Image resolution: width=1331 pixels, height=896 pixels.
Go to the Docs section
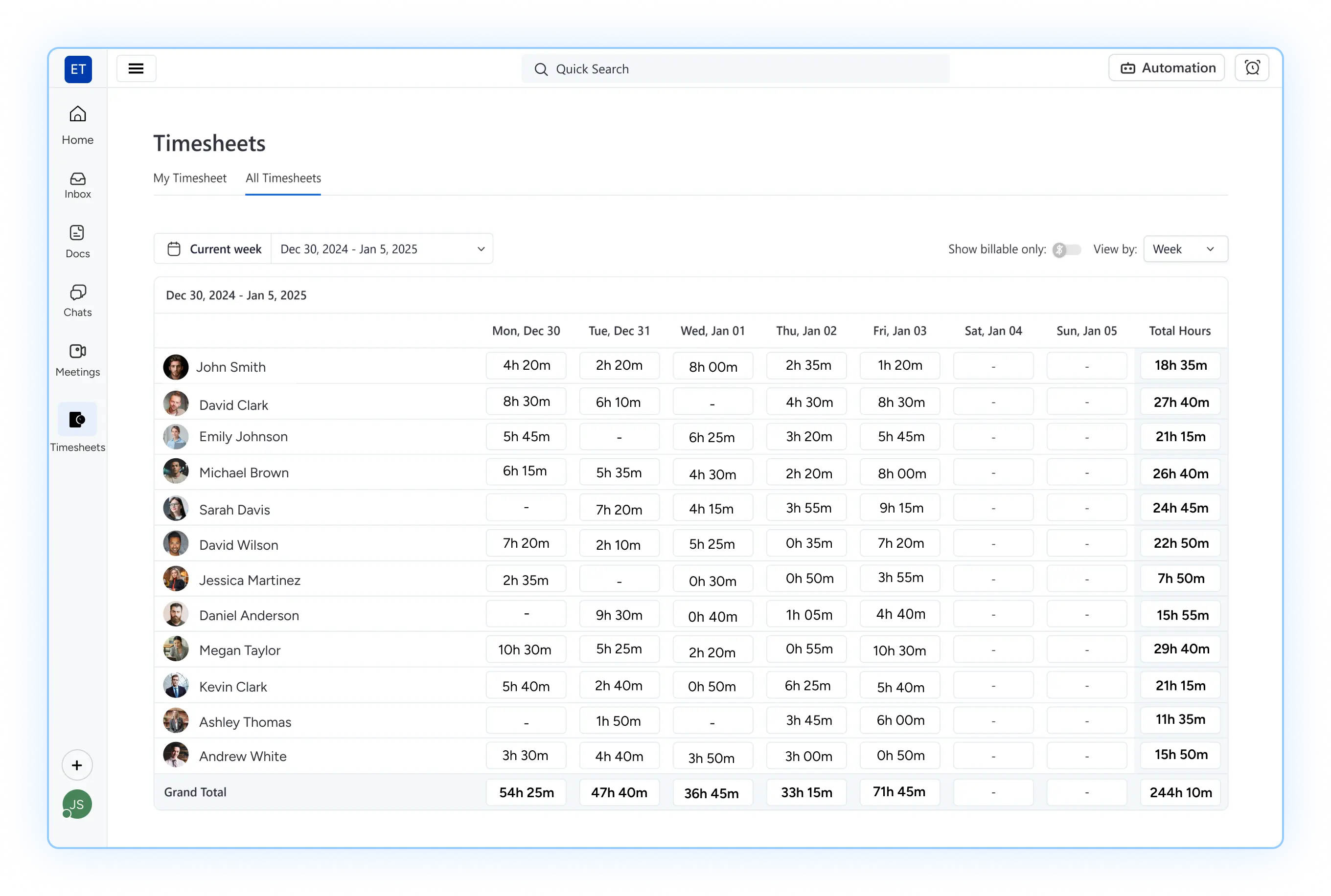77,241
